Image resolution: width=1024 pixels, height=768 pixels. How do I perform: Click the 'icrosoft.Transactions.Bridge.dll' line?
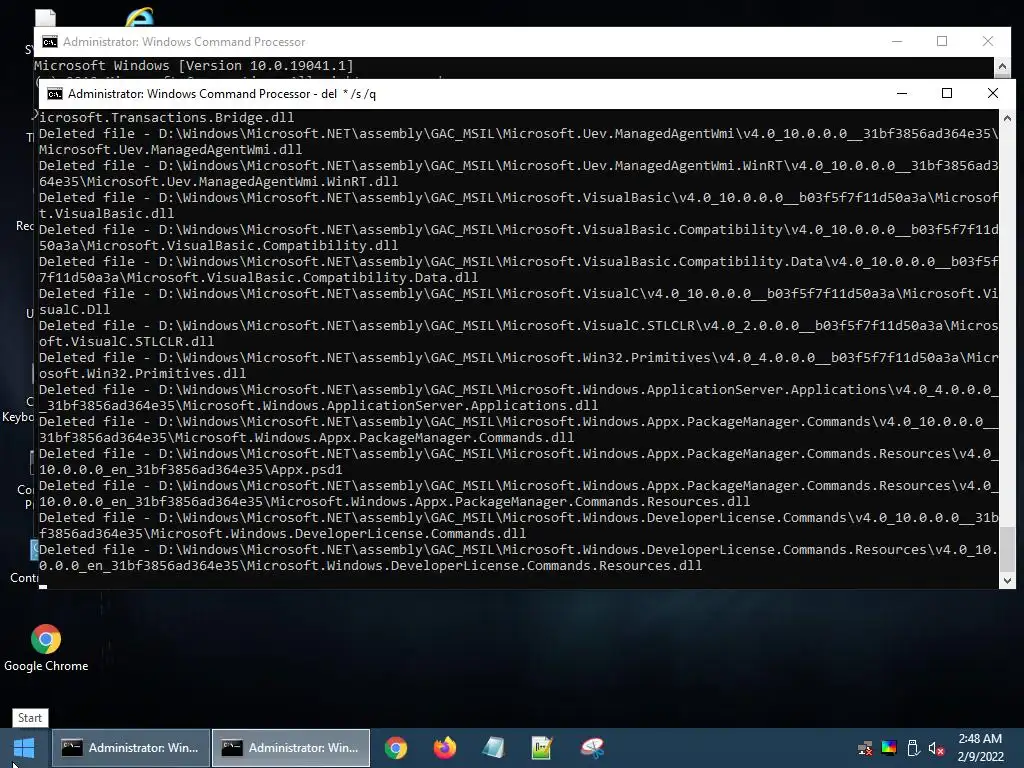point(167,118)
